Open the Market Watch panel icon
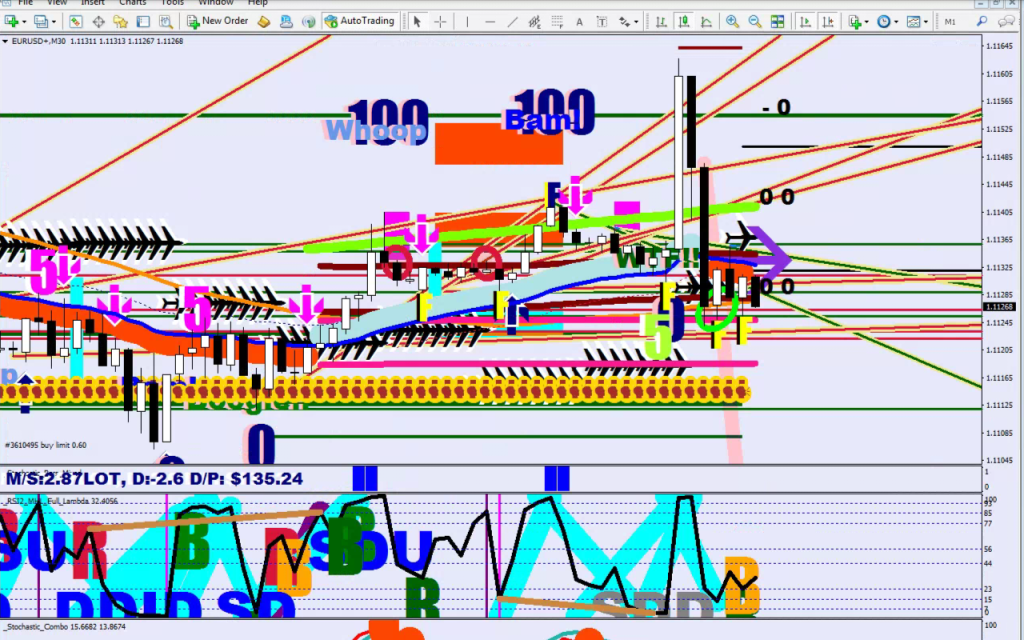1024x640 pixels. (76, 21)
